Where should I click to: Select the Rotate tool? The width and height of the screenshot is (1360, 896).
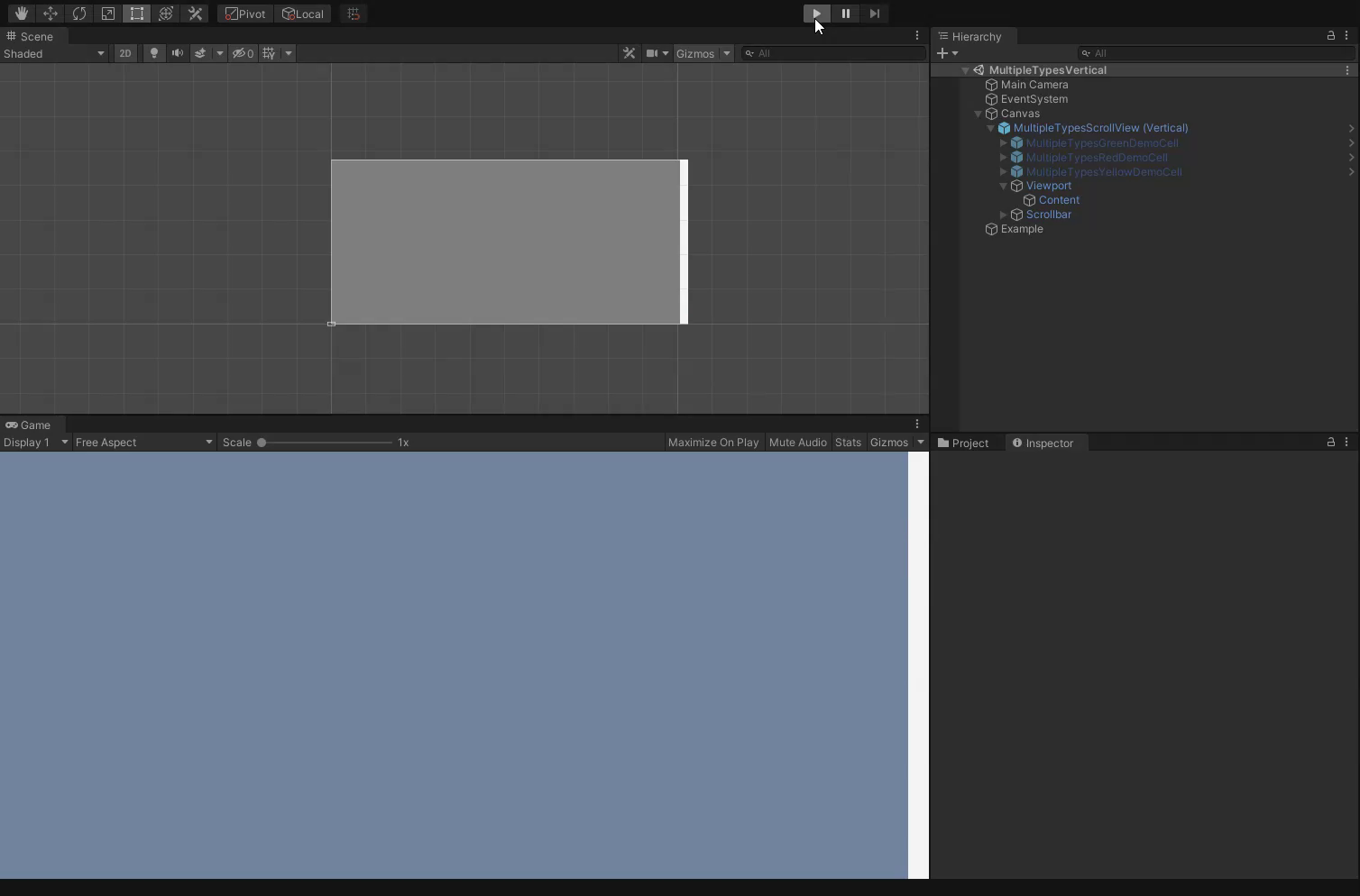79,14
